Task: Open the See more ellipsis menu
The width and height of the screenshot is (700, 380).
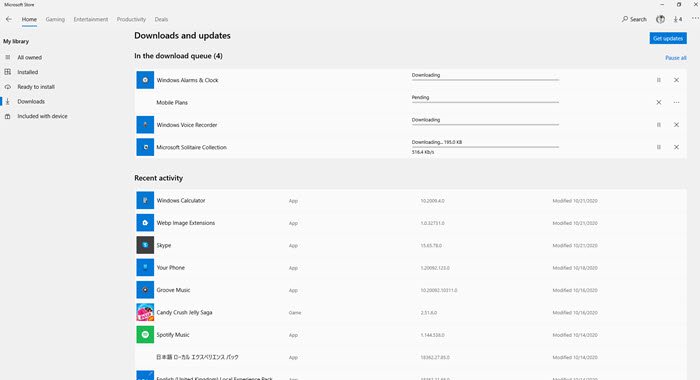Action: click(x=695, y=19)
